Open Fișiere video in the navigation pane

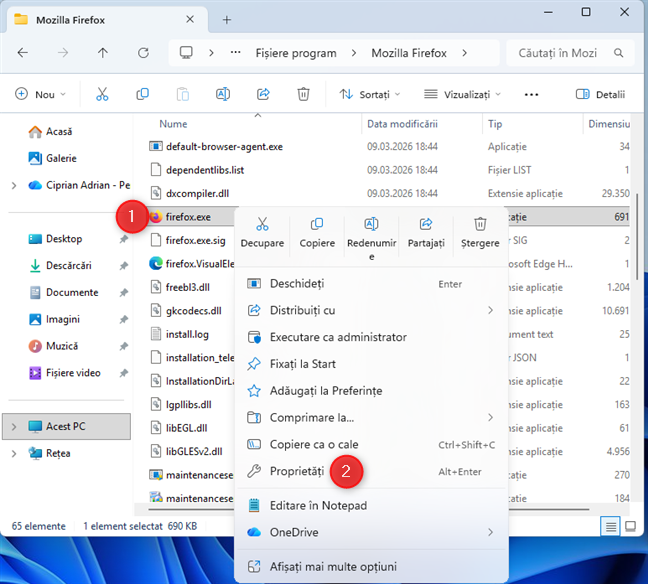[64, 373]
